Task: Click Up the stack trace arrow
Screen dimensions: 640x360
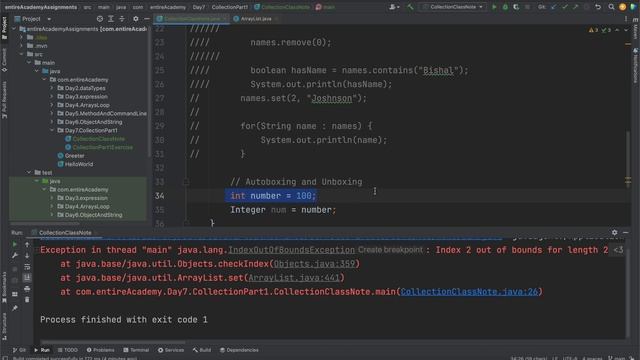Action: (27, 244)
